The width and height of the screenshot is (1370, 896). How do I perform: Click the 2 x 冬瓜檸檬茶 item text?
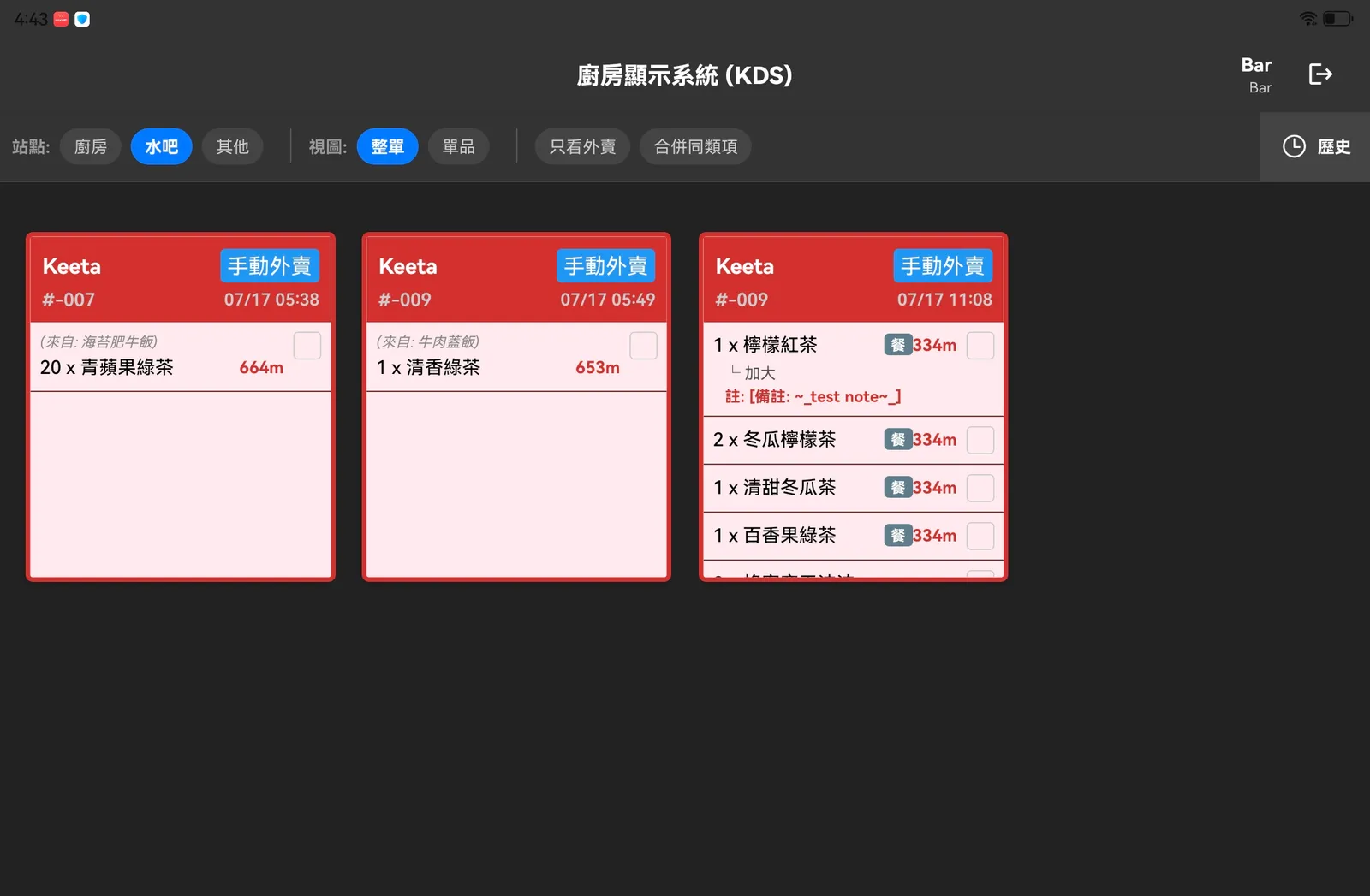[x=775, y=439]
